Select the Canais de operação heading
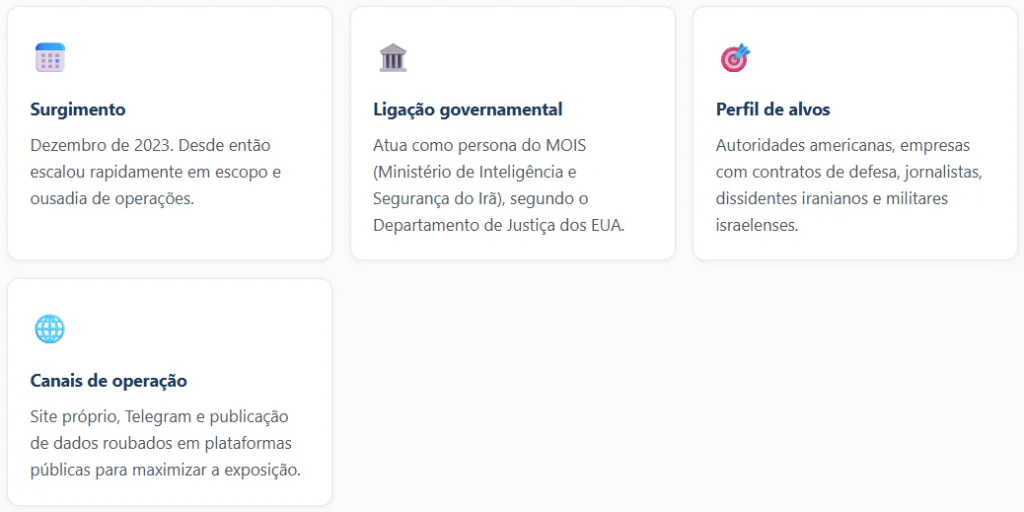Viewport: 1024px width, 512px height. coord(109,381)
